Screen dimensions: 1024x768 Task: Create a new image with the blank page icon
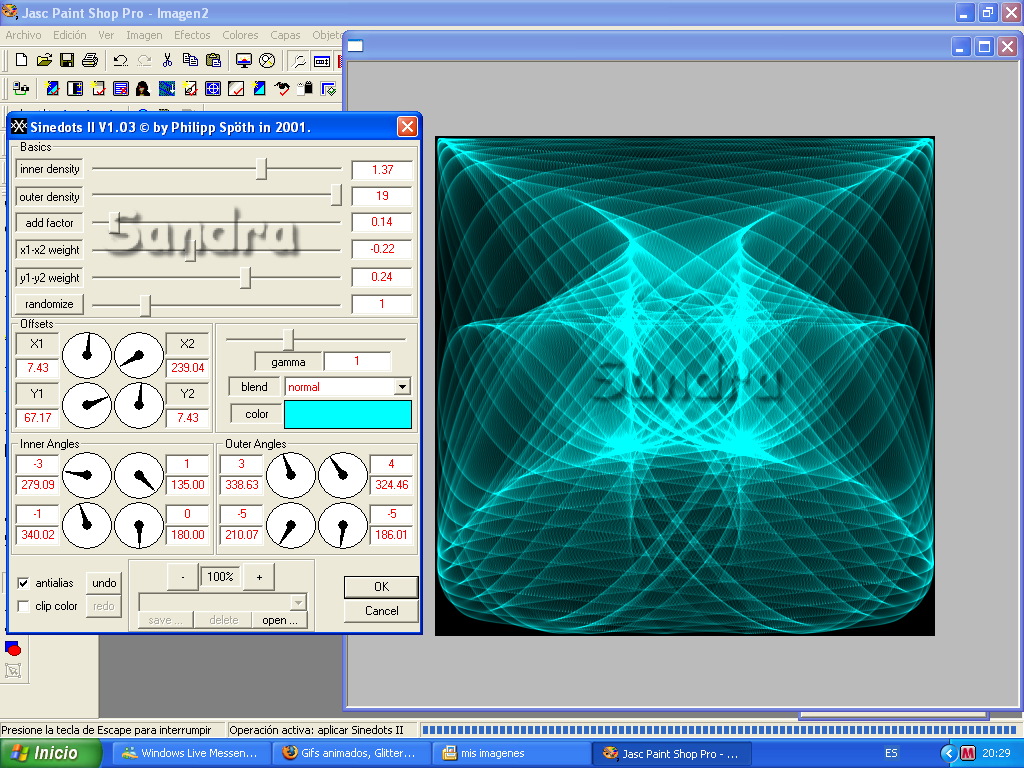click(x=22, y=61)
